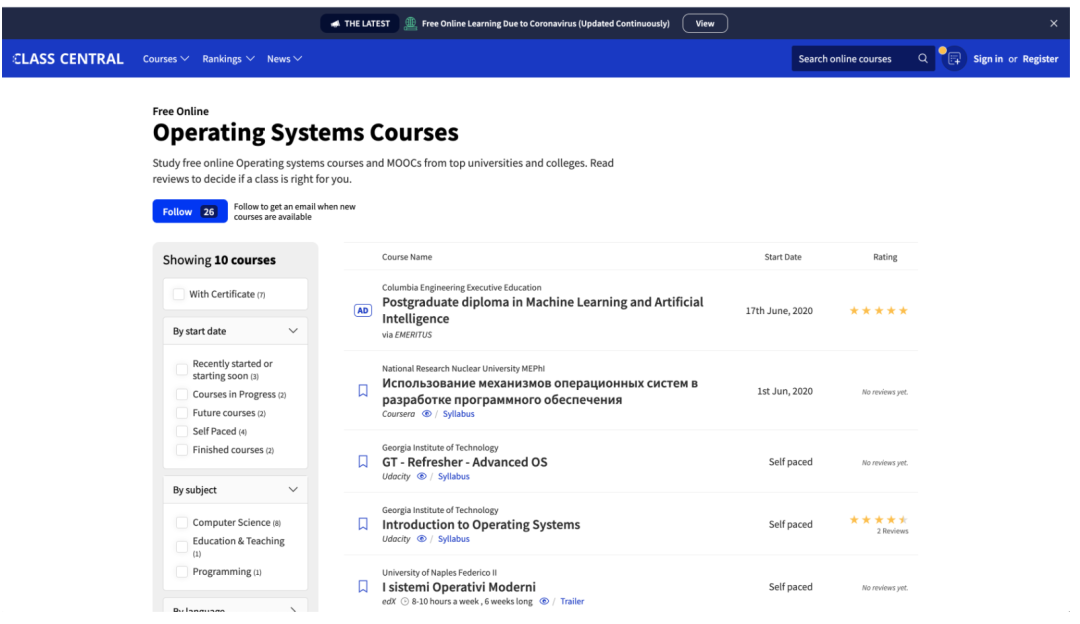Check Recently started or starting soon
The height and width of the screenshot is (624, 1080).
tap(182, 370)
